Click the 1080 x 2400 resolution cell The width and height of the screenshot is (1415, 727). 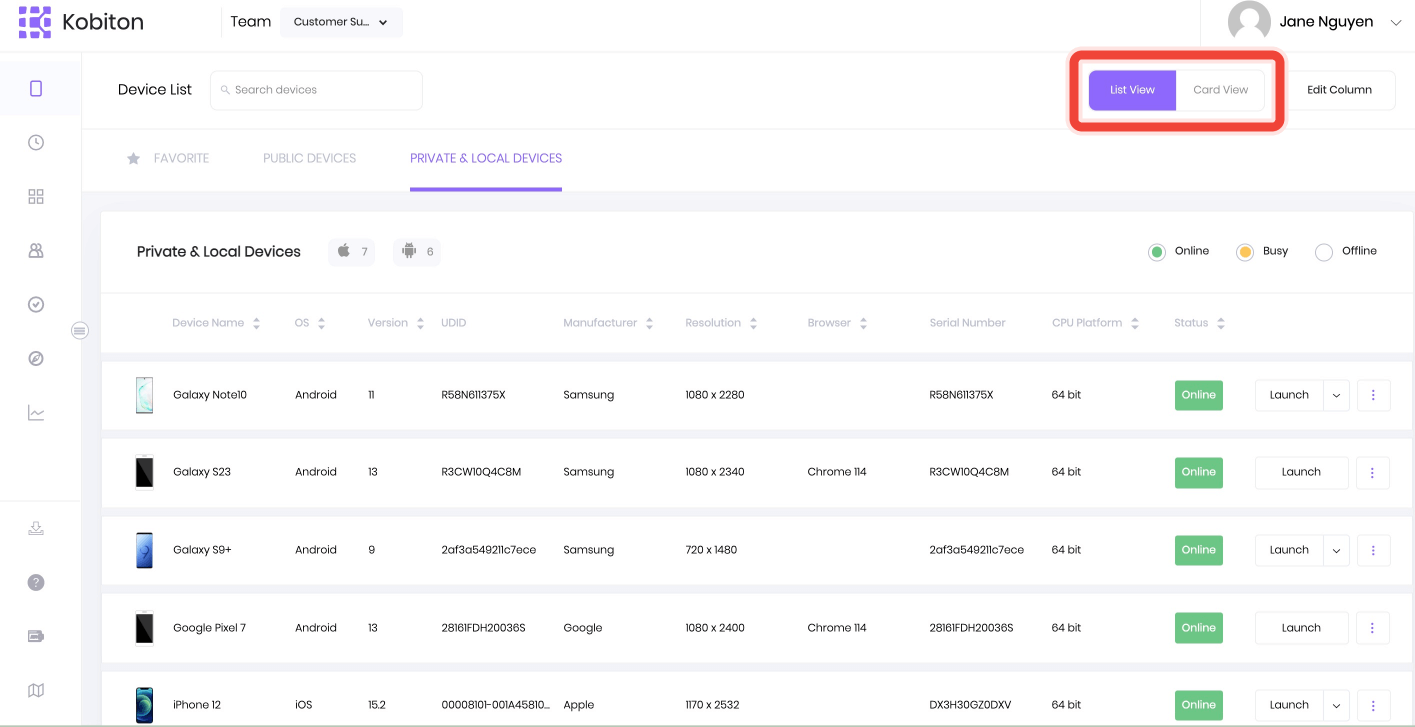click(715, 628)
